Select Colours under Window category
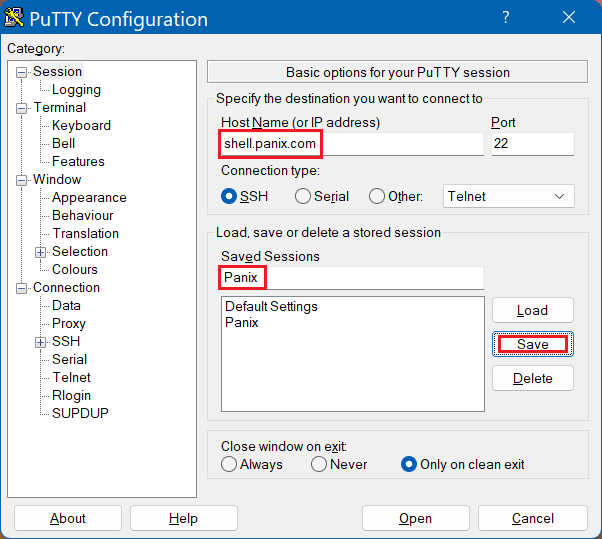 coord(75,270)
